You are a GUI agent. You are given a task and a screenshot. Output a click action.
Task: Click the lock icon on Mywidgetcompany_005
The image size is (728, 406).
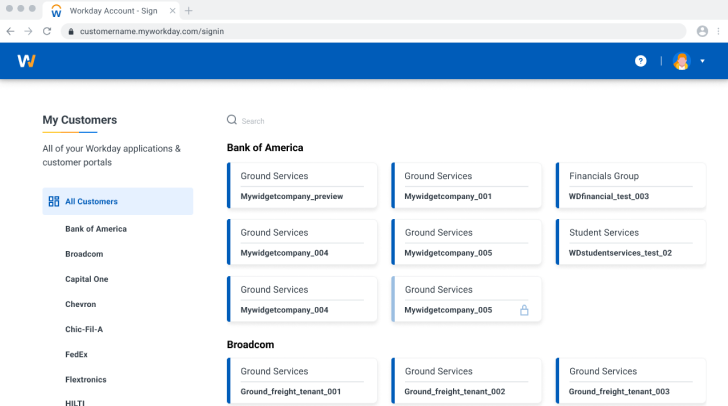[x=524, y=310]
